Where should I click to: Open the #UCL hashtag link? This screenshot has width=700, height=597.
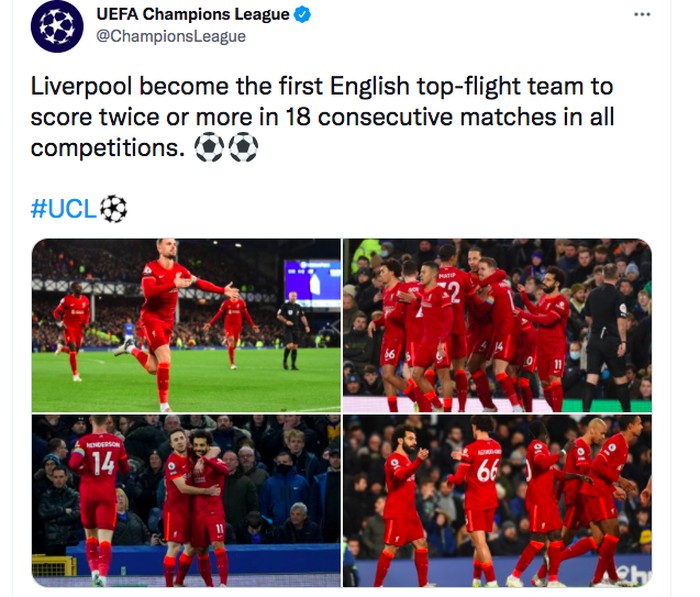coord(63,209)
